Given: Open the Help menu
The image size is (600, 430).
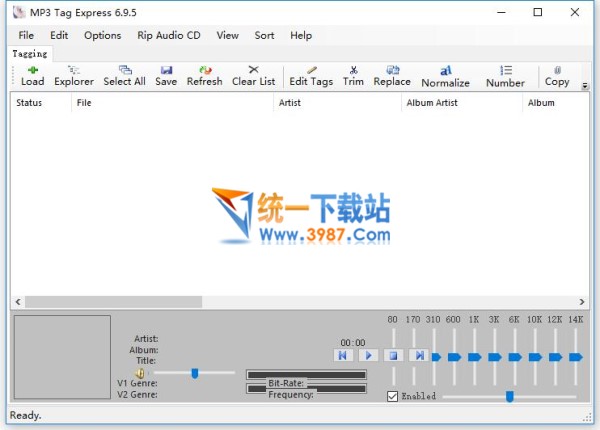Looking at the screenshot, I should point(301,36).
